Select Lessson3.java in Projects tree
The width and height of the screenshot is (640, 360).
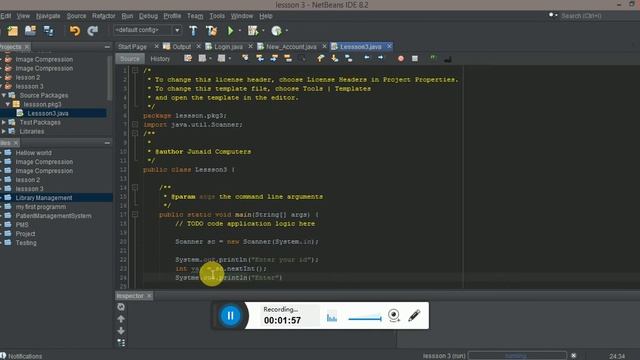[x=48, y=113]
